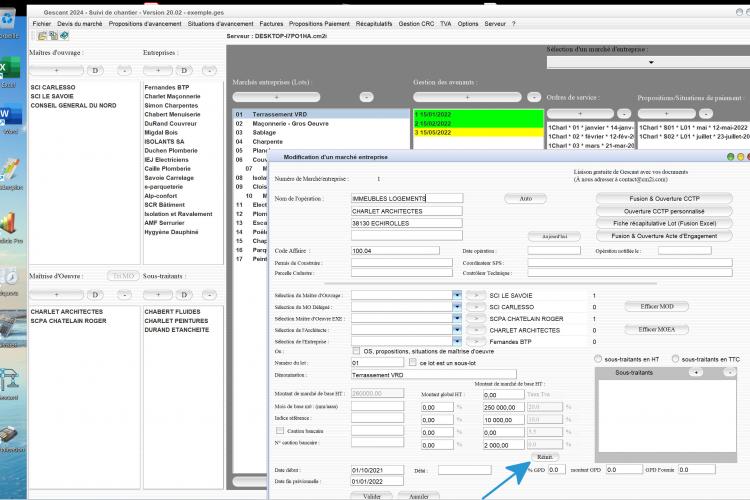This screenshot has width=750, height=500.
Task: Click the Auto button beside the operation name
Action: click(526, 199)
